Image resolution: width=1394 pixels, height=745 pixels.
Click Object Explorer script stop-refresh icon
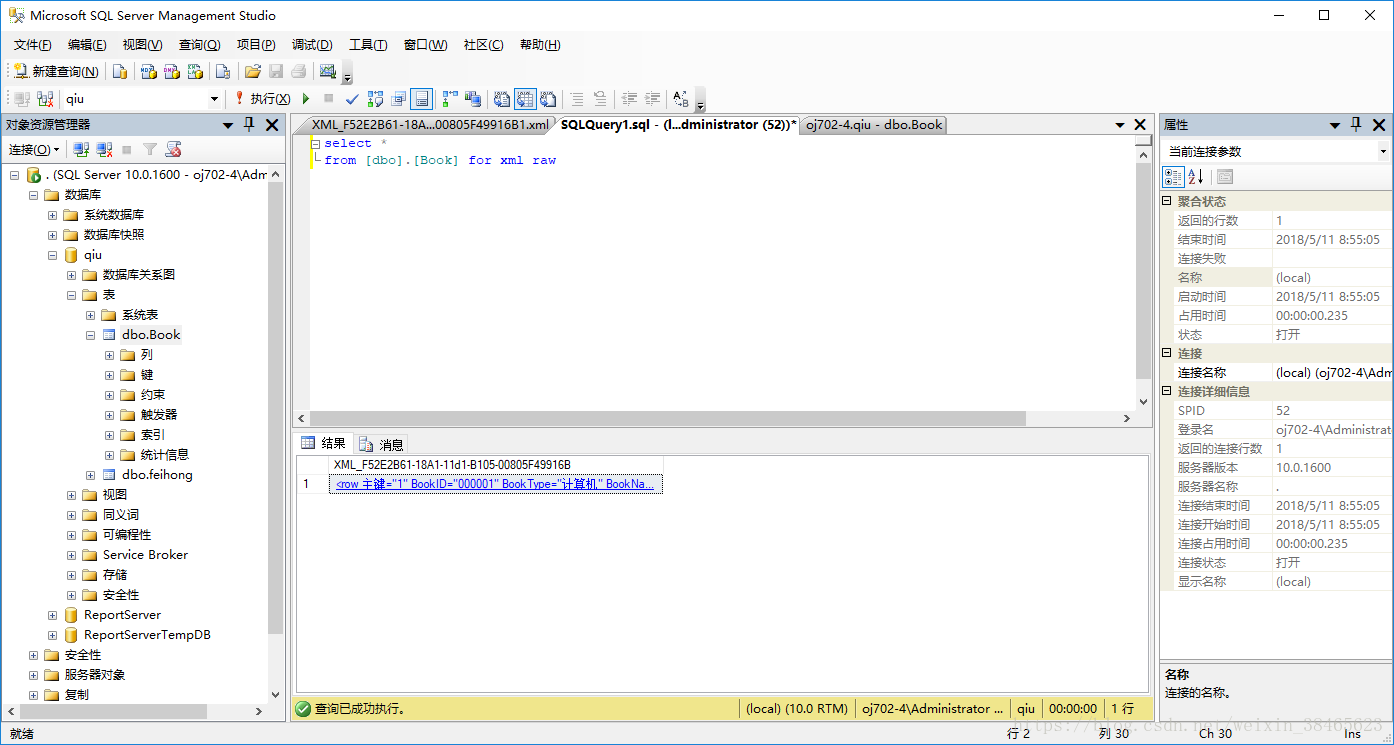tap(172, 150)
